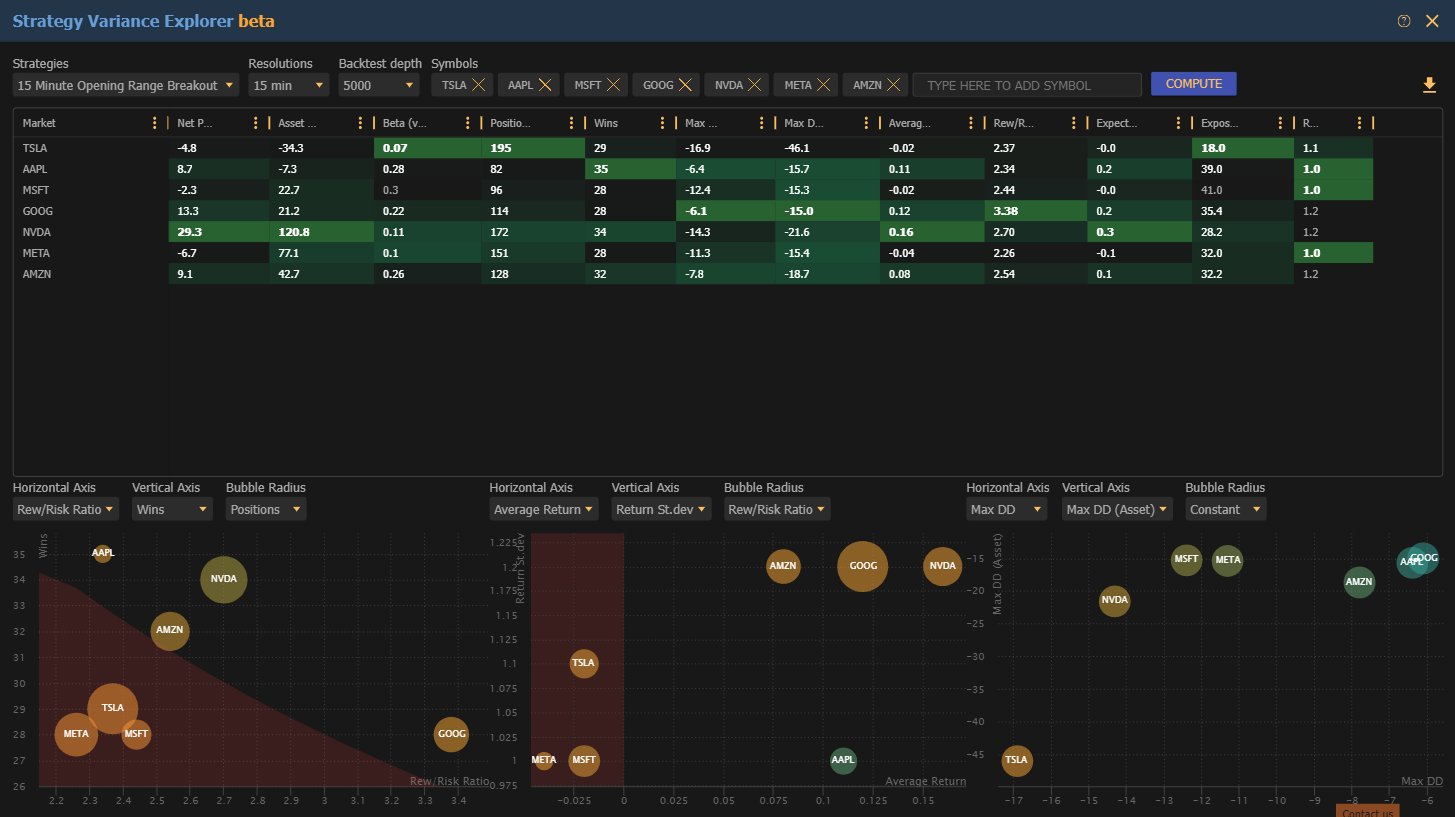Click the 29.3 cell in NVDA row
The image size is (1455, 817).
click(219, 230)
